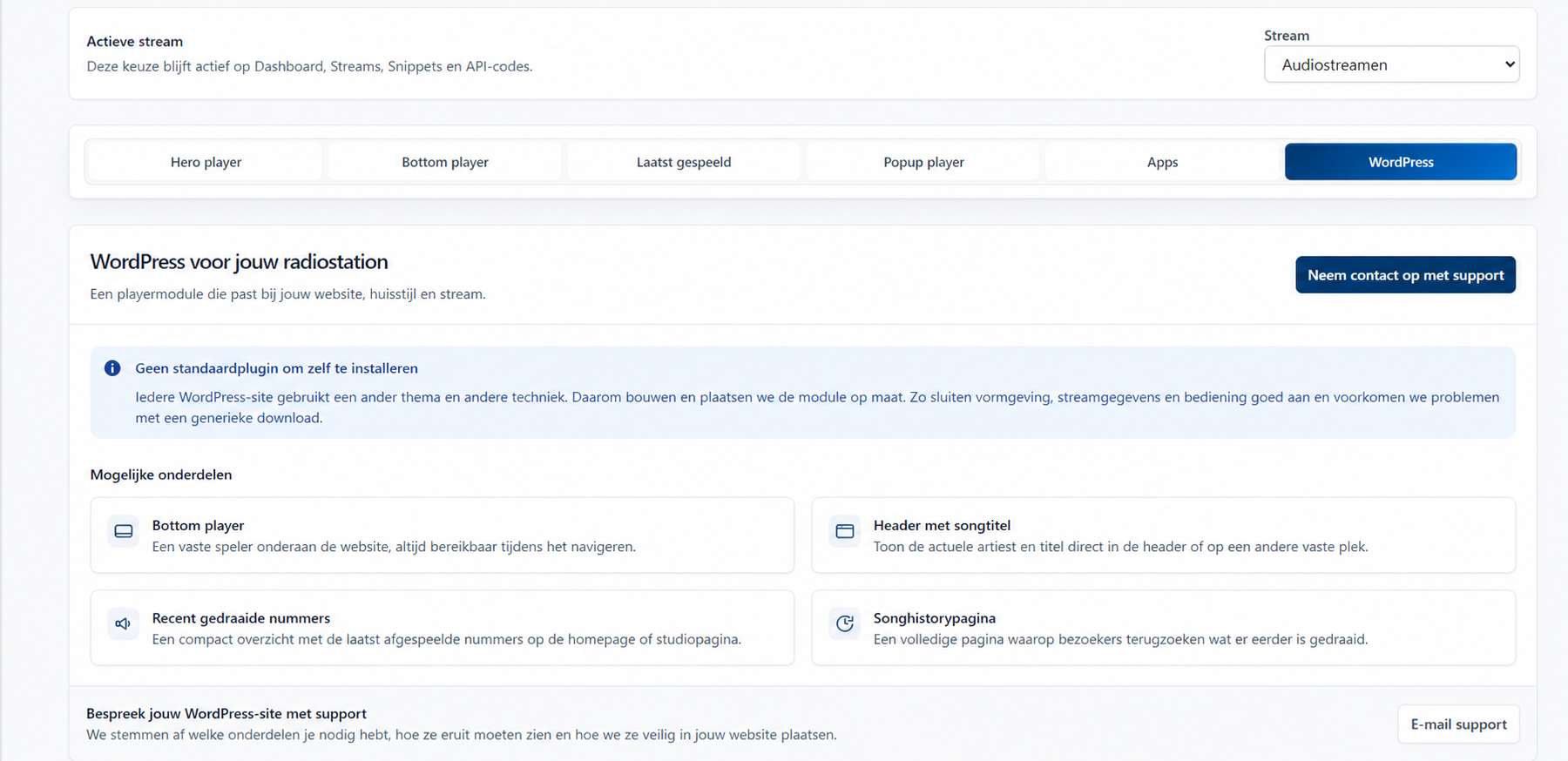Click Bespreek jouw WordPress-site met support heading
This screenshot has width=1568, height=761.
226,714
